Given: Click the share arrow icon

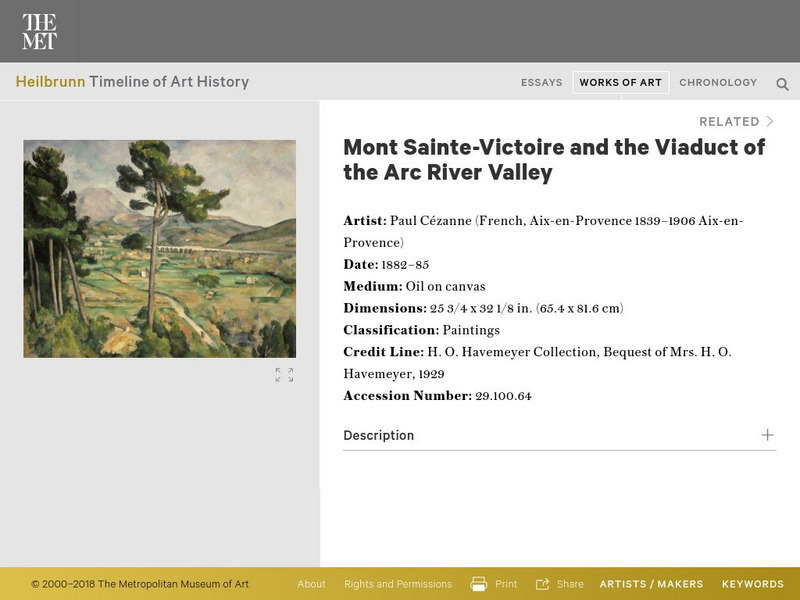Looking at the screenshot, I should tap(542, 584).
